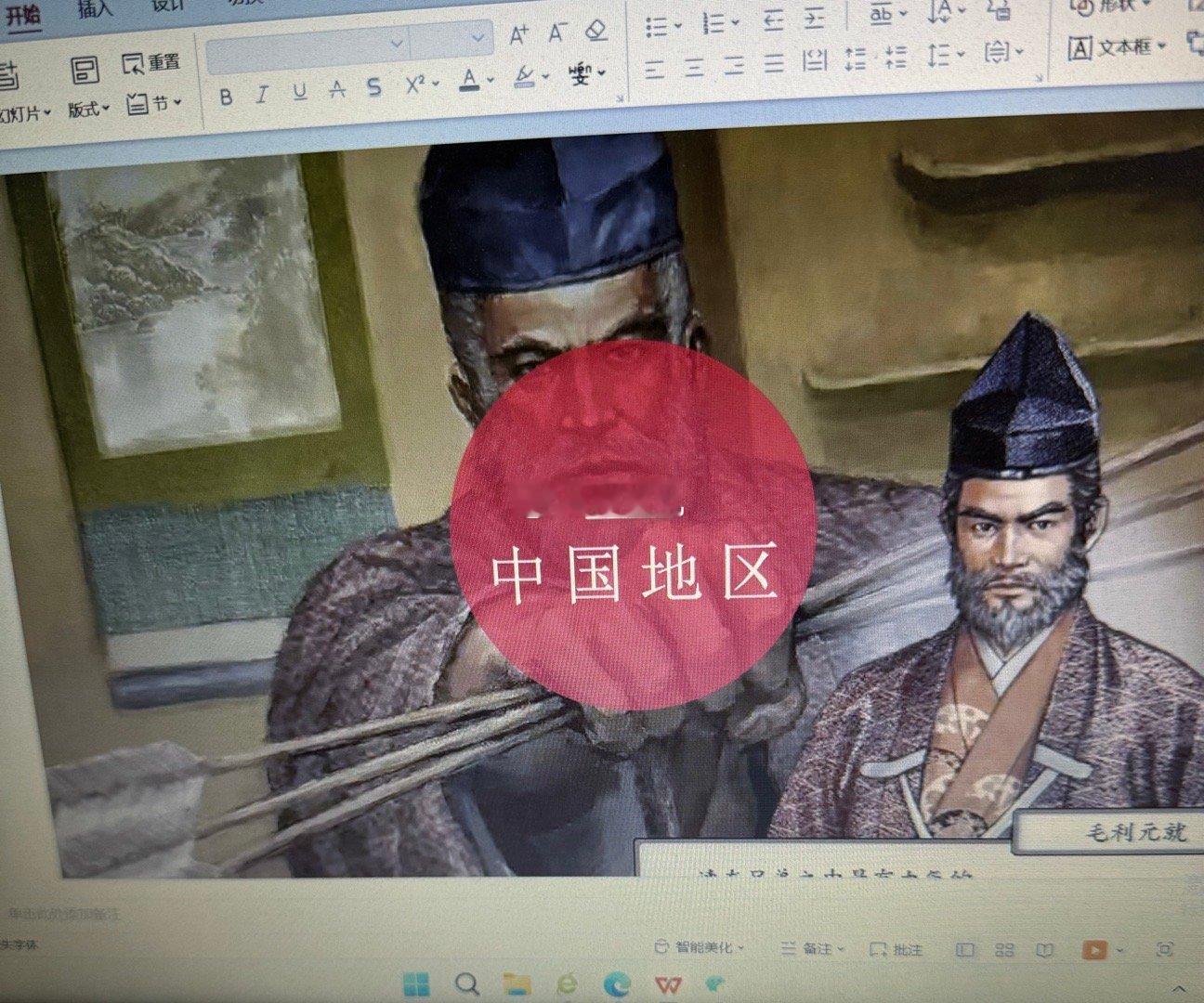Select red 中国地区 circle on slide
Screen dimensions: 1204x1003
click(633, 523)
